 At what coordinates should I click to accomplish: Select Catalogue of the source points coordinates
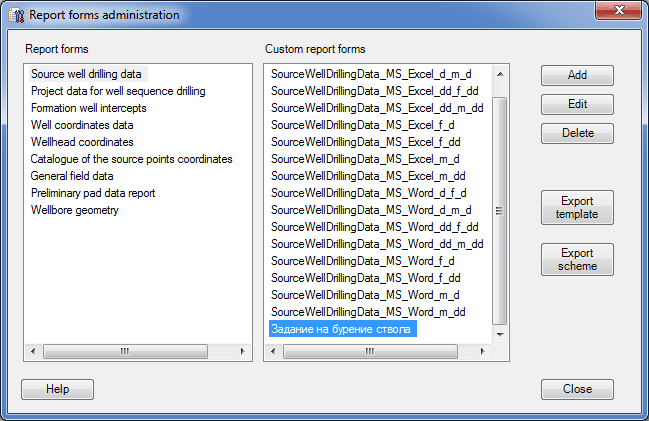coord(131,159)
